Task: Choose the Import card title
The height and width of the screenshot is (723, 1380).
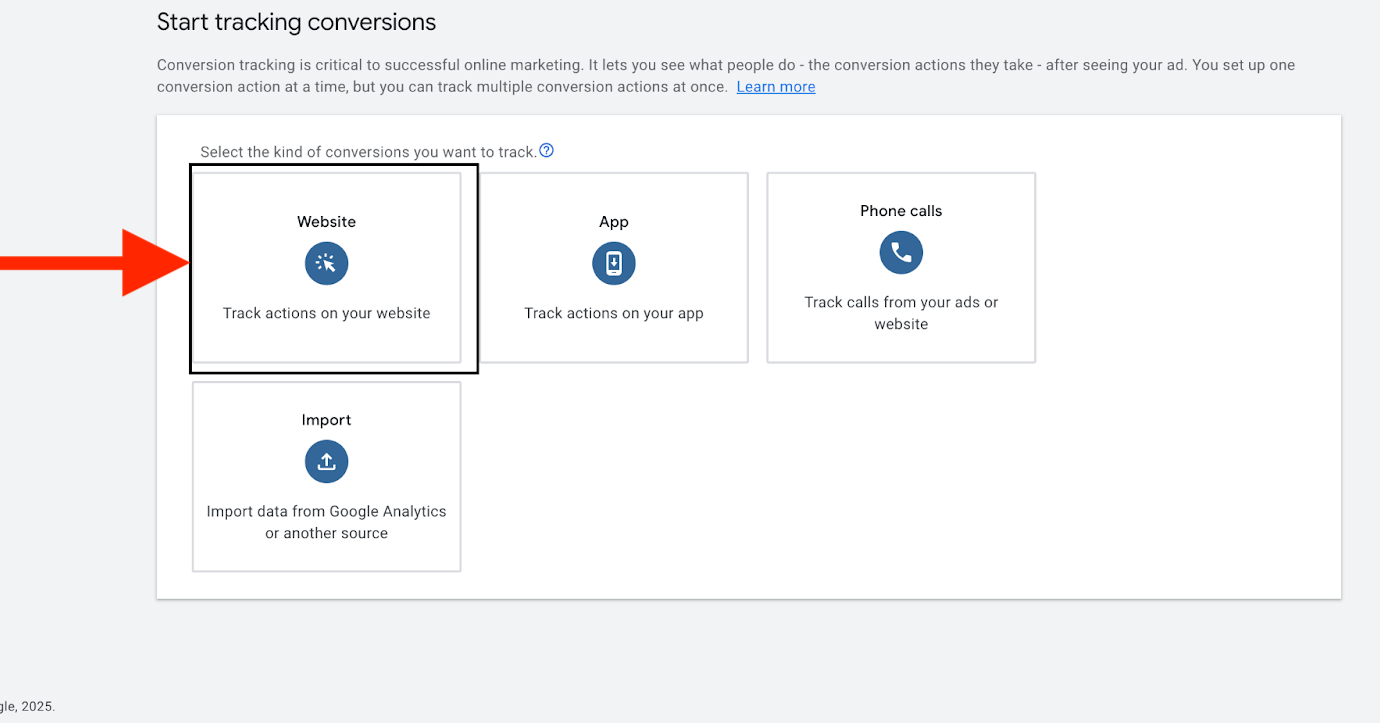Action: 326,420
